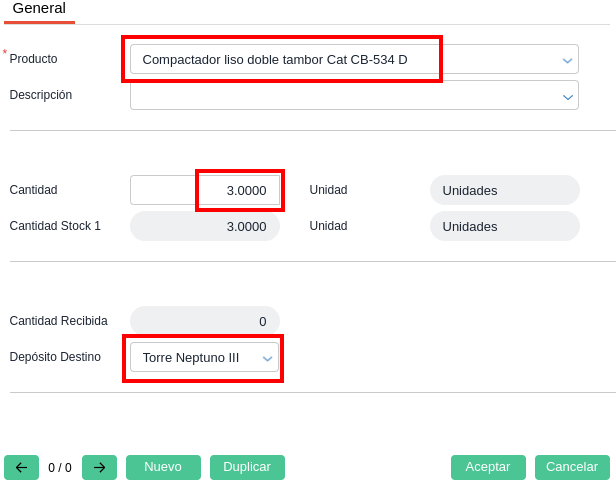Confirm with the Aceptar button
This screenshot has width=616, height=483.
pos(488,467)
